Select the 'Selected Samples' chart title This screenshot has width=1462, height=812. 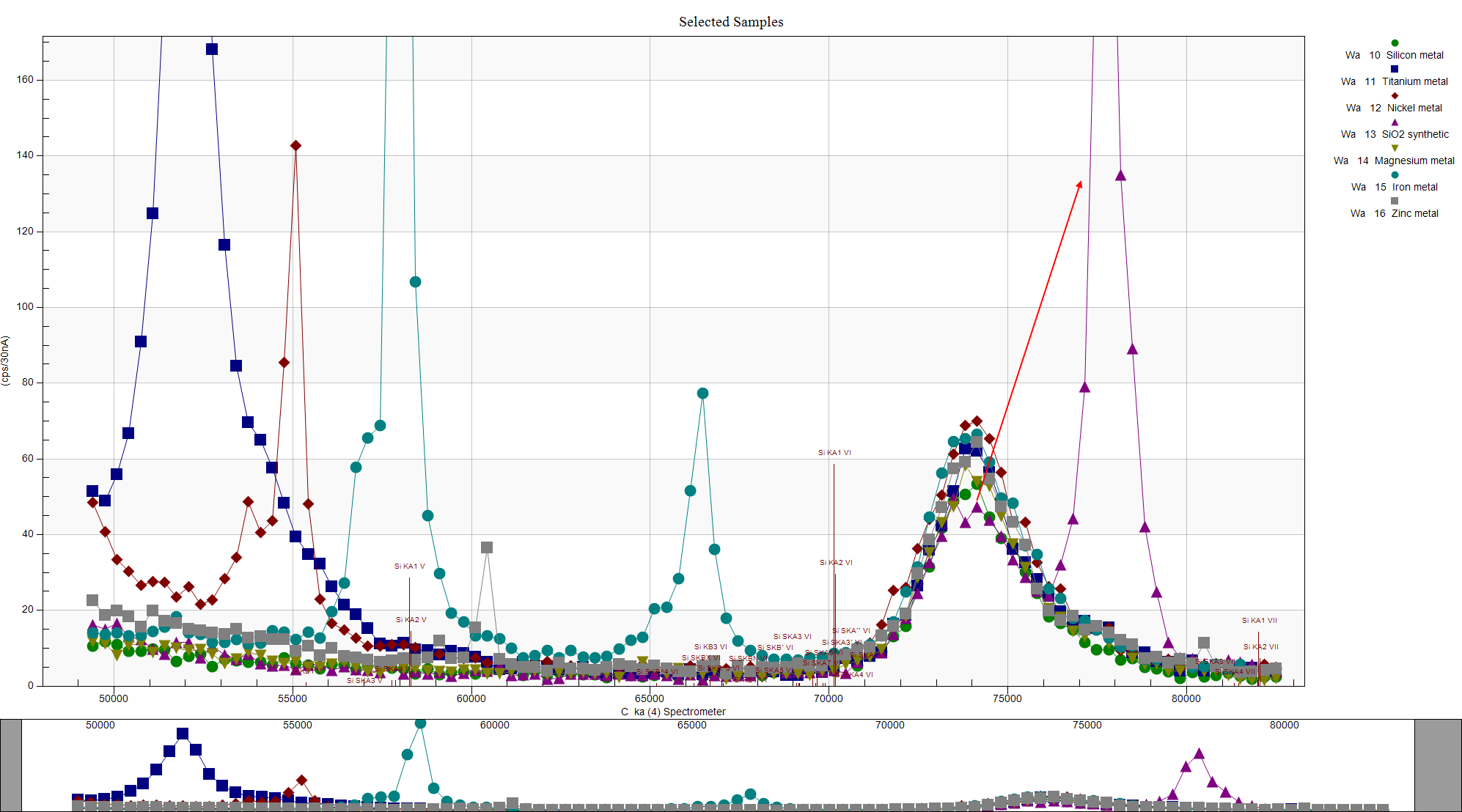(730, 22)
